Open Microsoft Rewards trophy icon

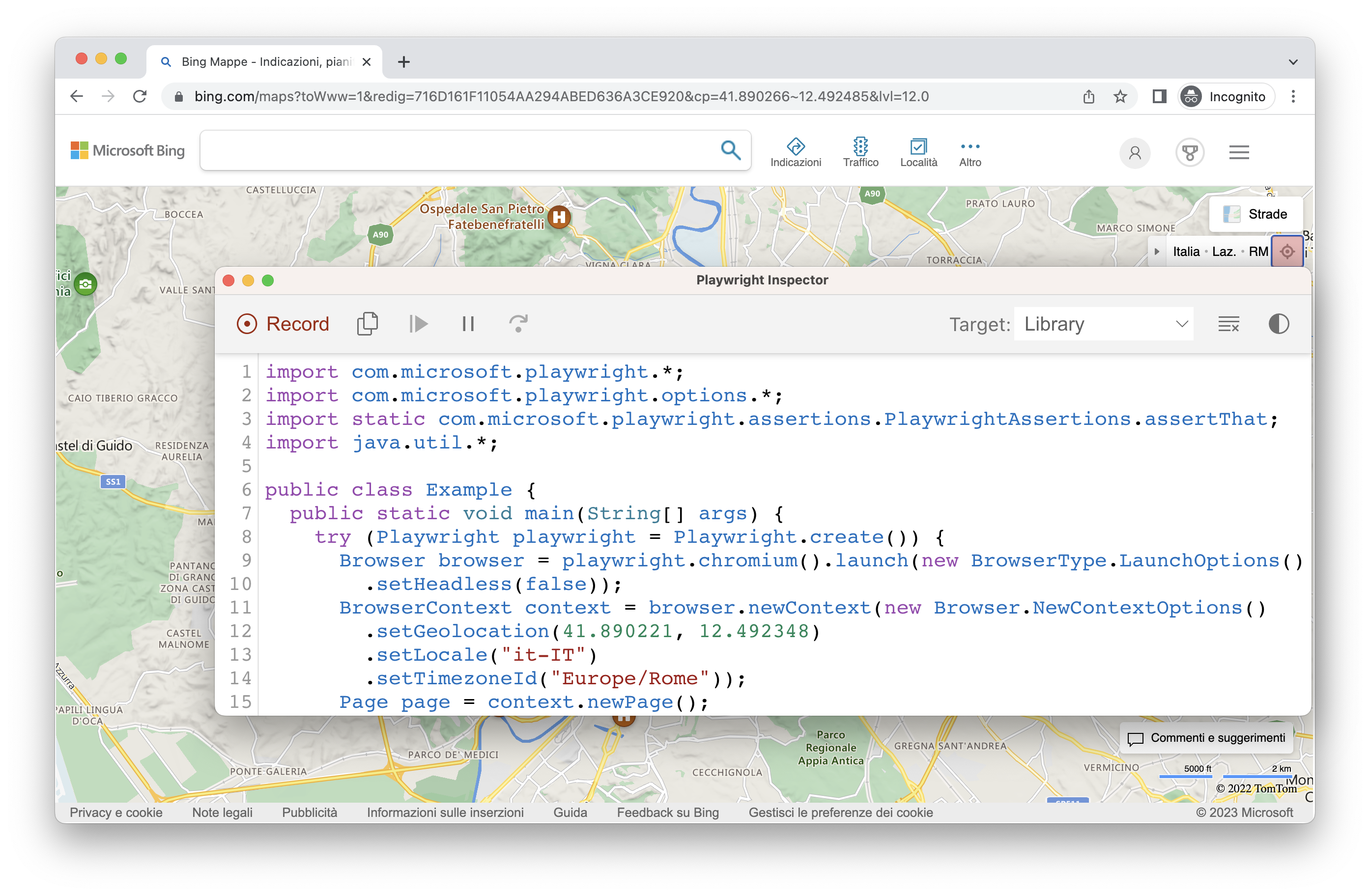coord(1190,152)
